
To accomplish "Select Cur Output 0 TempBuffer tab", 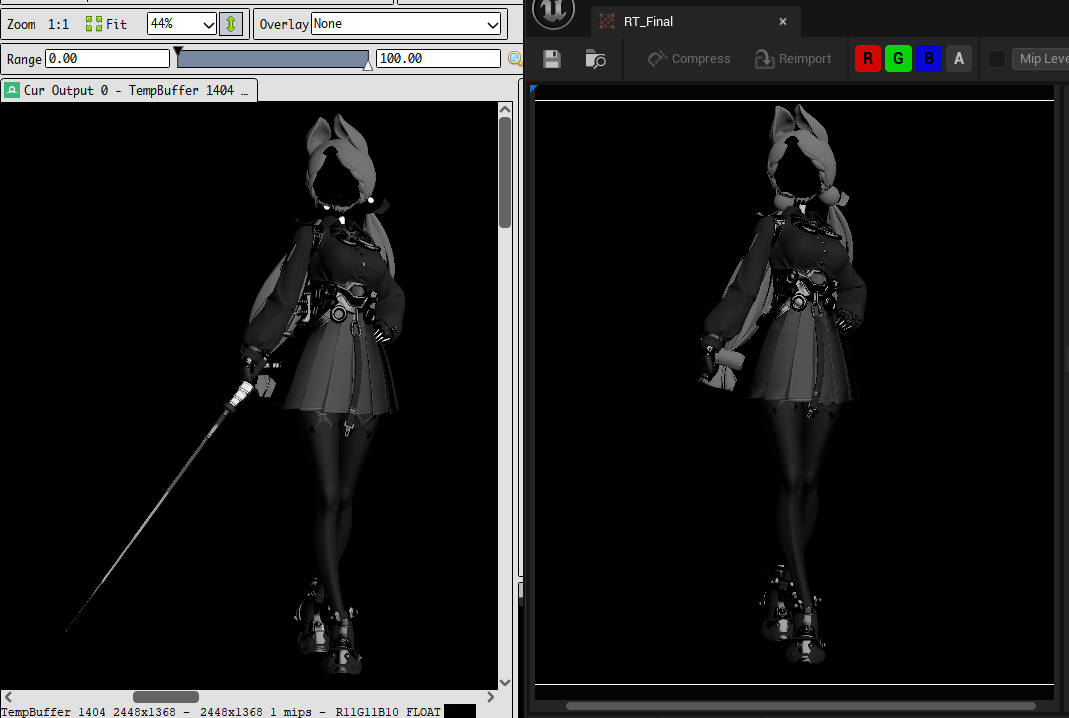I will pyautogui.click(x=129, y=90).
